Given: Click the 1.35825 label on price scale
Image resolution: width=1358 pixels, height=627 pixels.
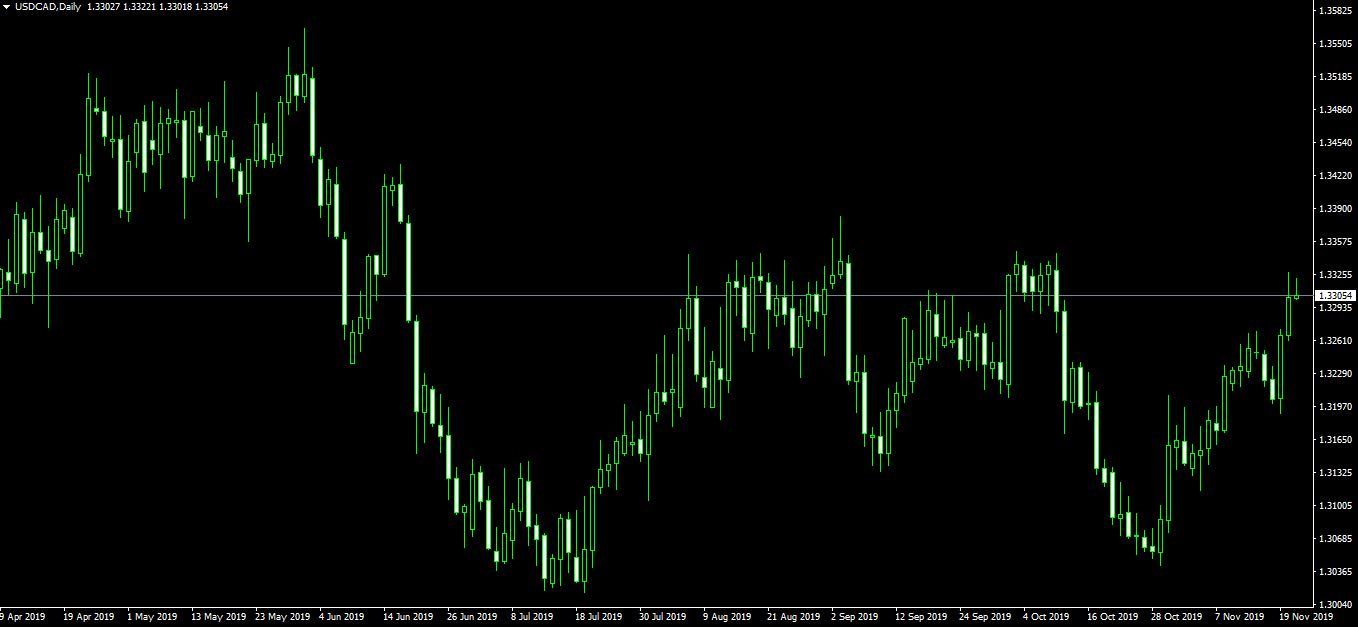Looking at the screenshot, I should (1336, 11).
